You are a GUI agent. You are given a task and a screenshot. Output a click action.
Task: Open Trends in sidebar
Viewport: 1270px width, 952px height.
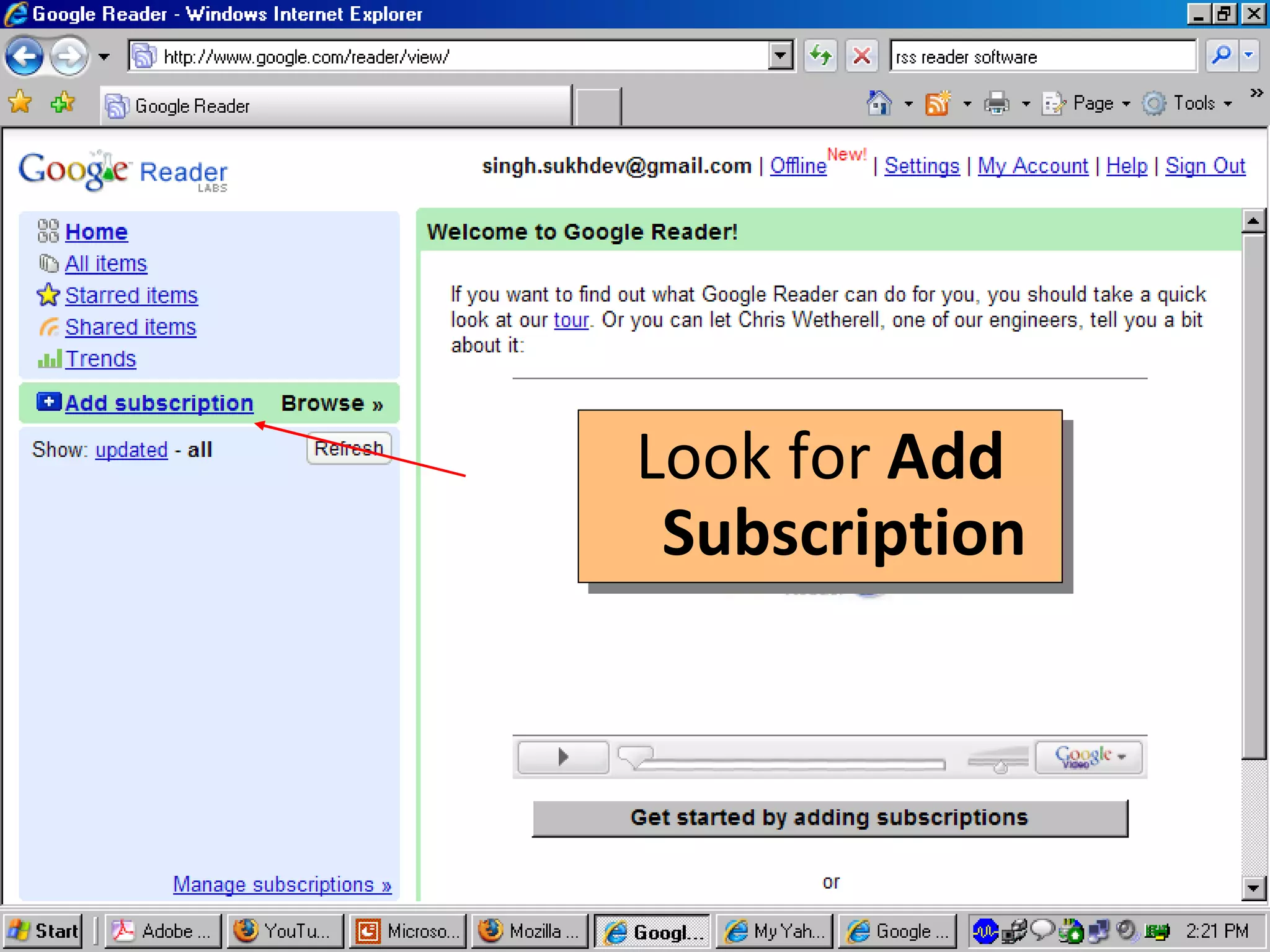point(100,359)
